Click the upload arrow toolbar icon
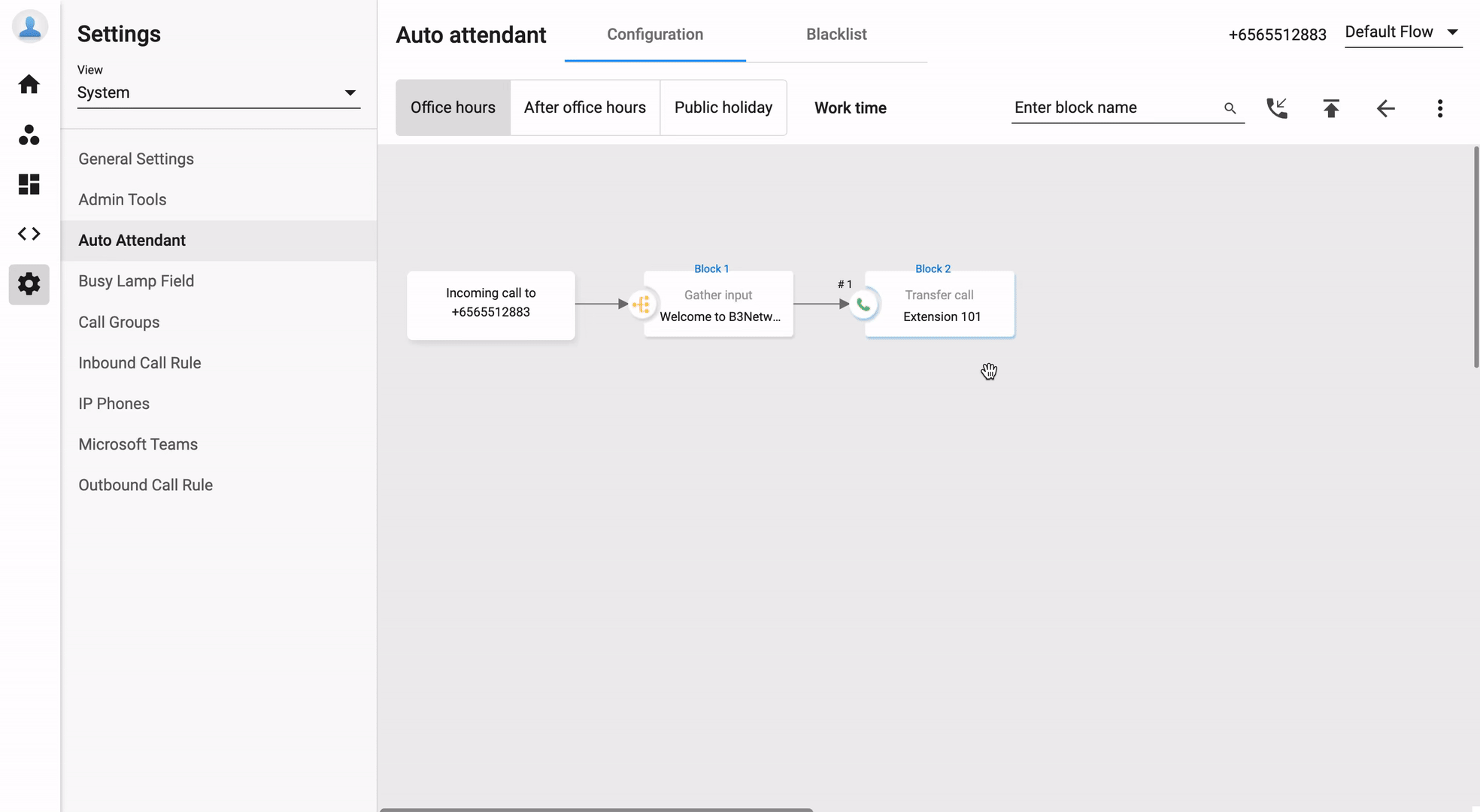 [1331, 108]
